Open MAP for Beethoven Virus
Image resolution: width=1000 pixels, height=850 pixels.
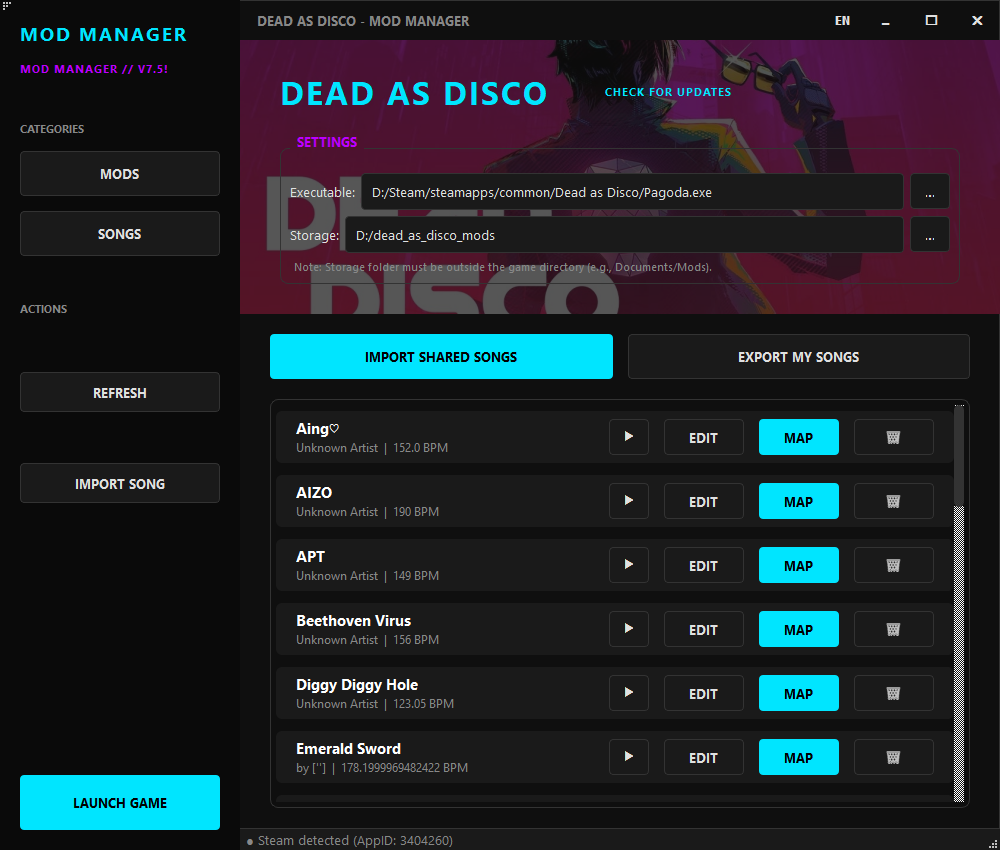click(x=798, y=629)
